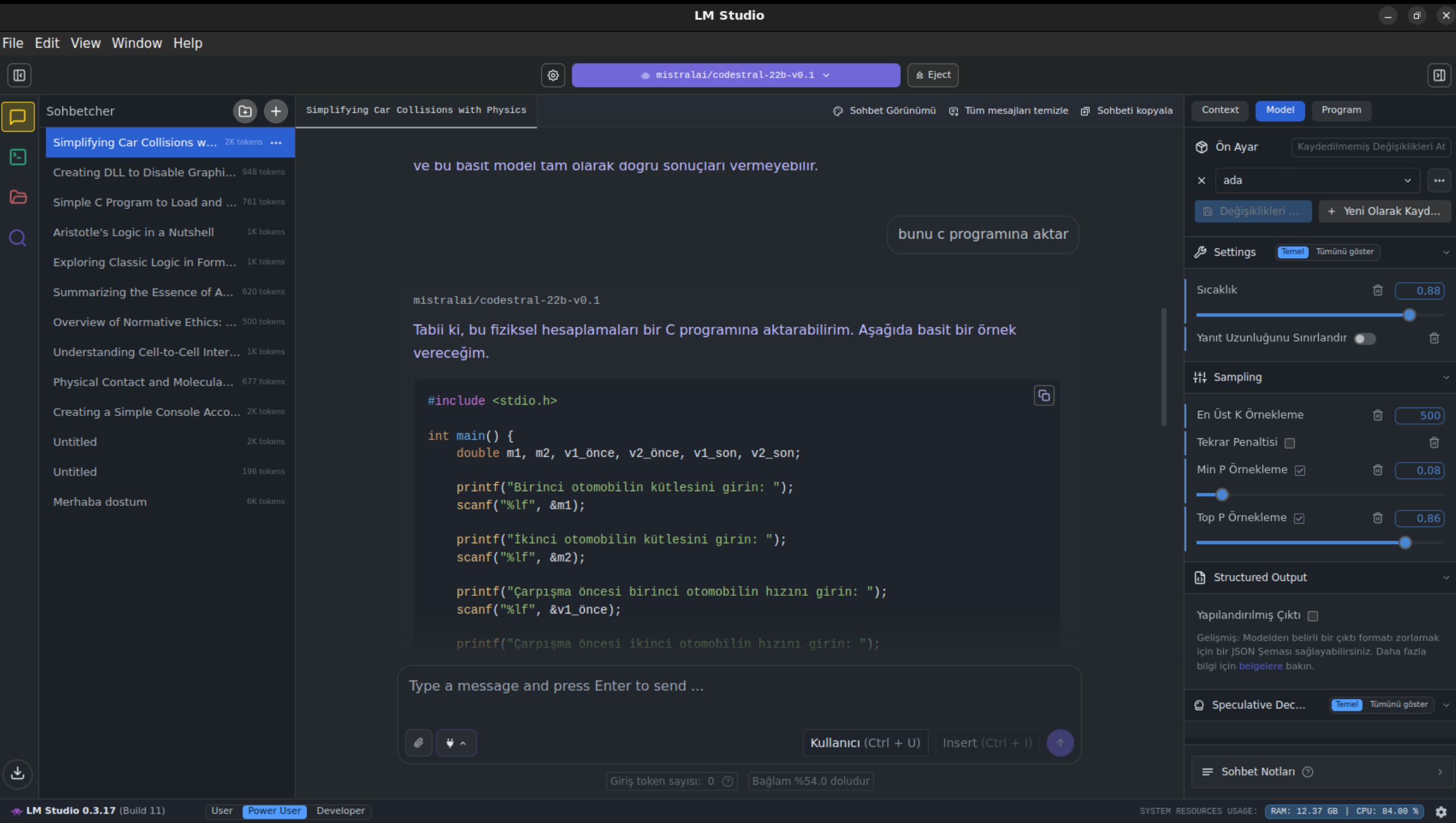Screen dimensions: 1456x823
Task: Select Power User mode
Action: pos(275,811)
